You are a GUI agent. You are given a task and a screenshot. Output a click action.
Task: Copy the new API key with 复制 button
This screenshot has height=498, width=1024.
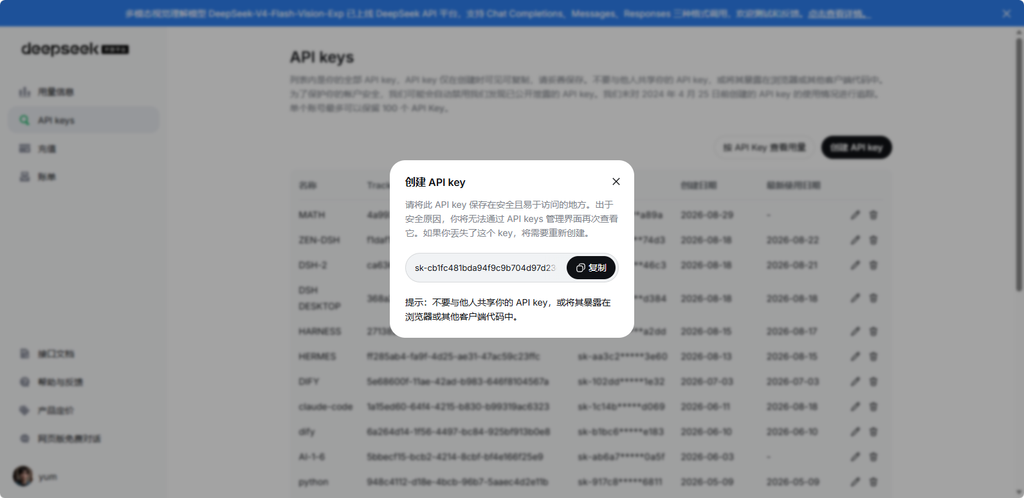(591, 268)
